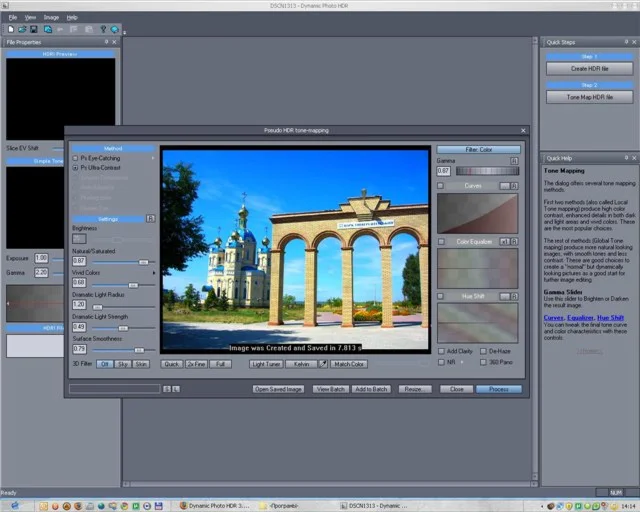640x512 pixels.
Task: Pin the Quick Steps panel
Action: tap(627, 42)
